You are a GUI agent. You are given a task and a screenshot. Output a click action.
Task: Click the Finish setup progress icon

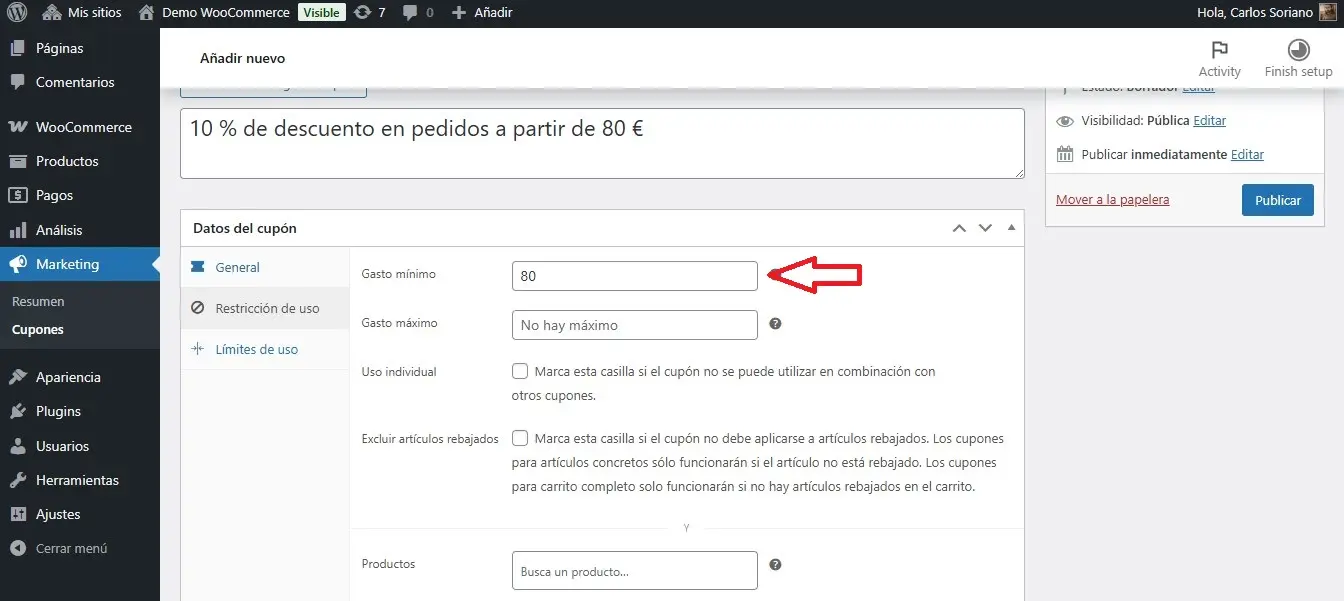tap(1298, 51)
